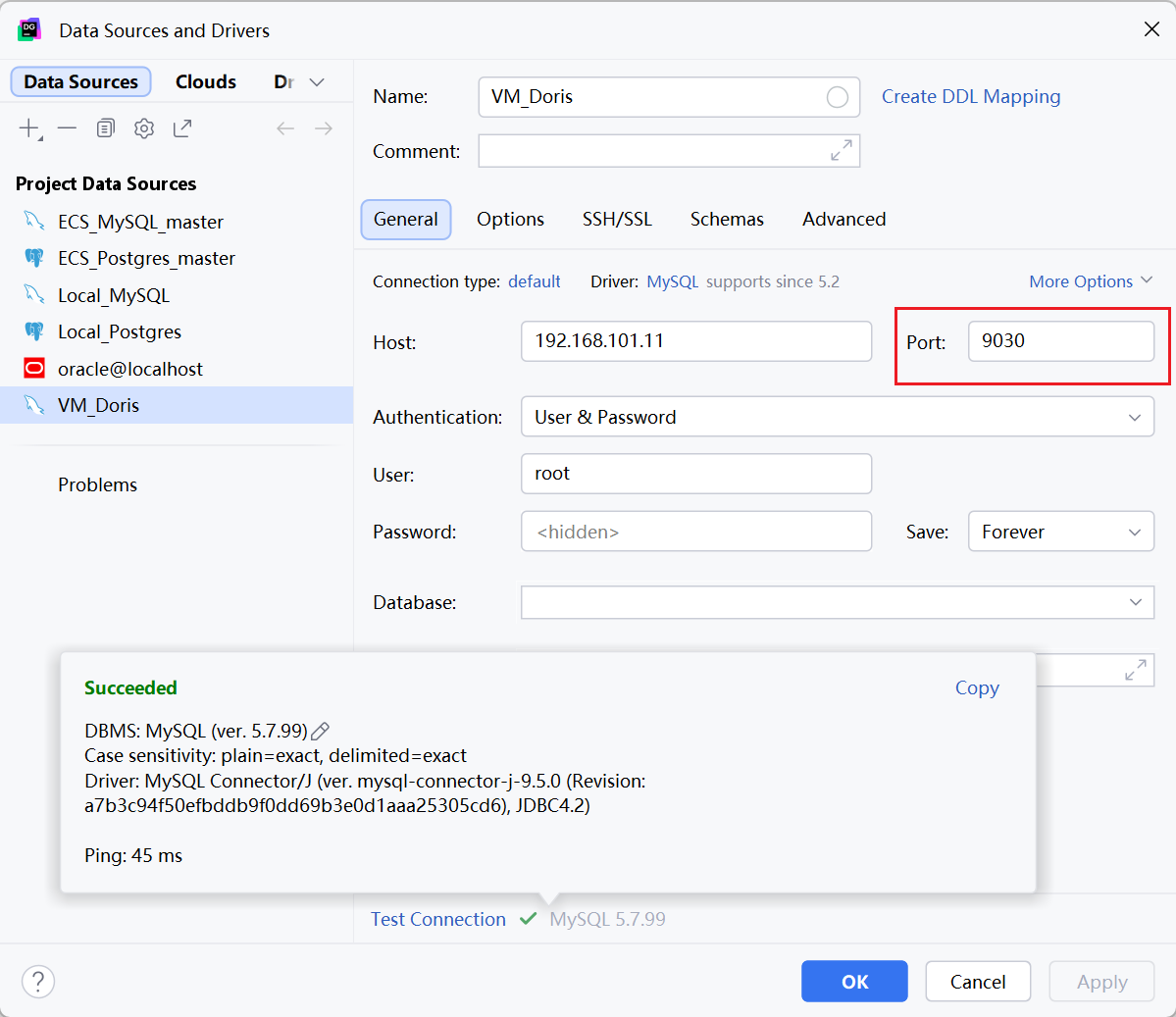Viewport: 1176px width, 1017px height.
Task: Duplicate the selected data source
Action: click(x=106, y=129)
